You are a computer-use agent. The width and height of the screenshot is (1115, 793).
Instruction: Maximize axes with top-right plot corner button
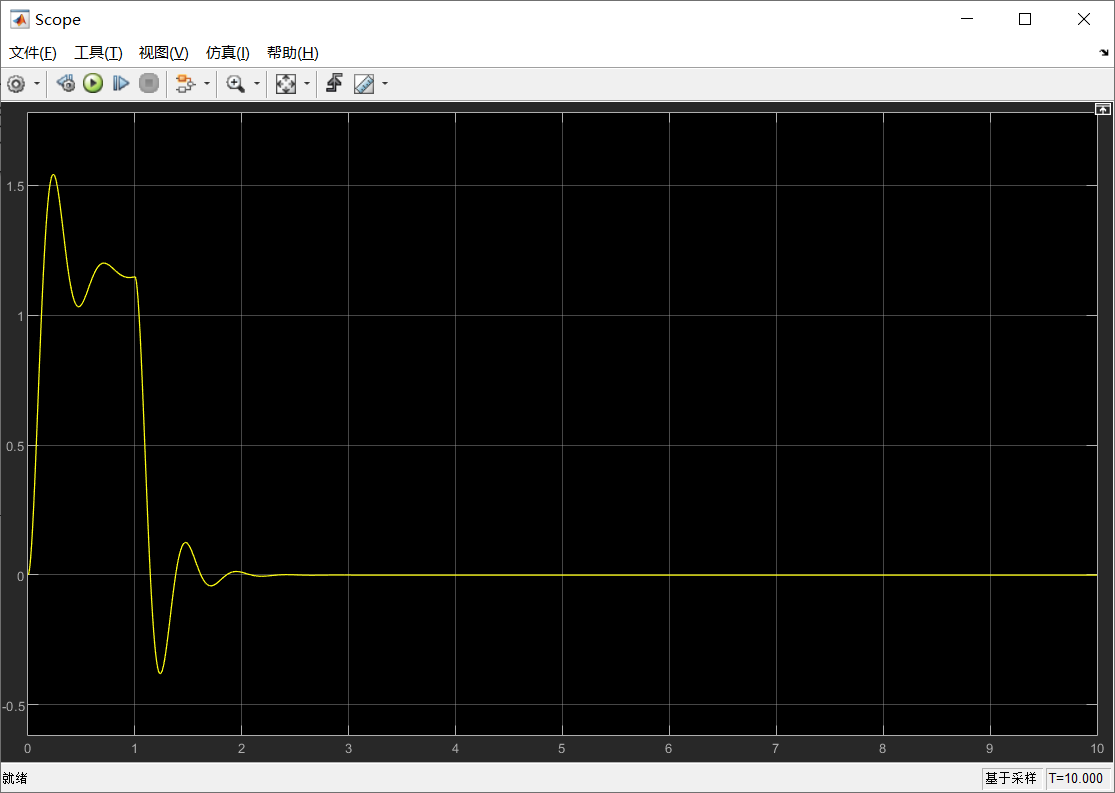[x=1103, y=108]
